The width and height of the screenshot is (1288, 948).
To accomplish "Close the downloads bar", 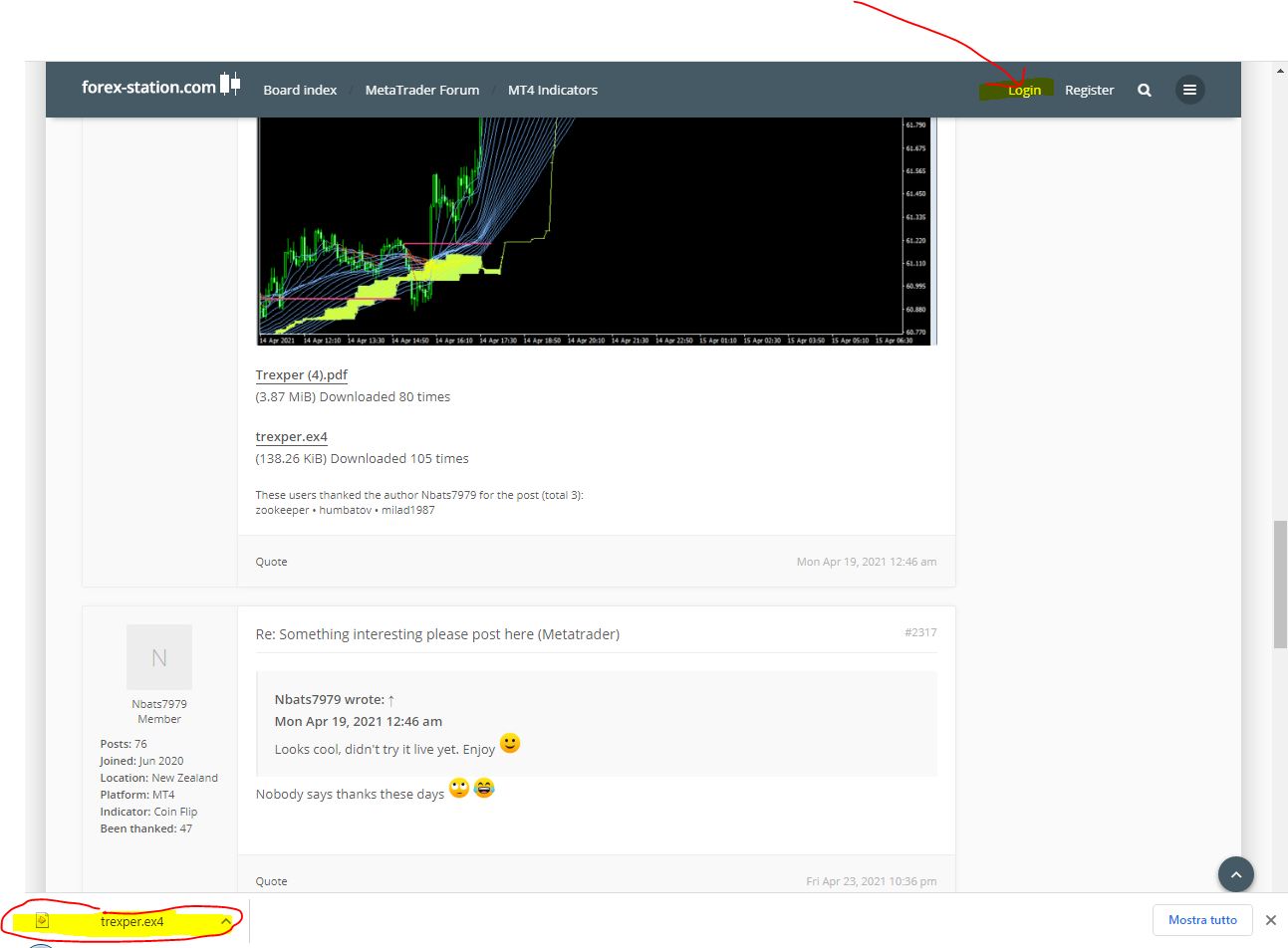I will coord(1271,920).
